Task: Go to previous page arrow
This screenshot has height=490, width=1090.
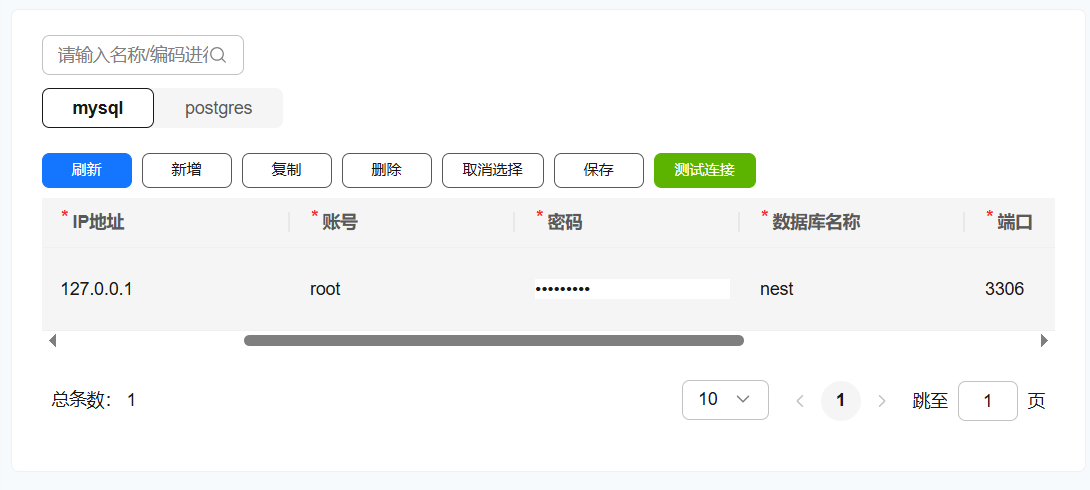Action: point(799,400)
